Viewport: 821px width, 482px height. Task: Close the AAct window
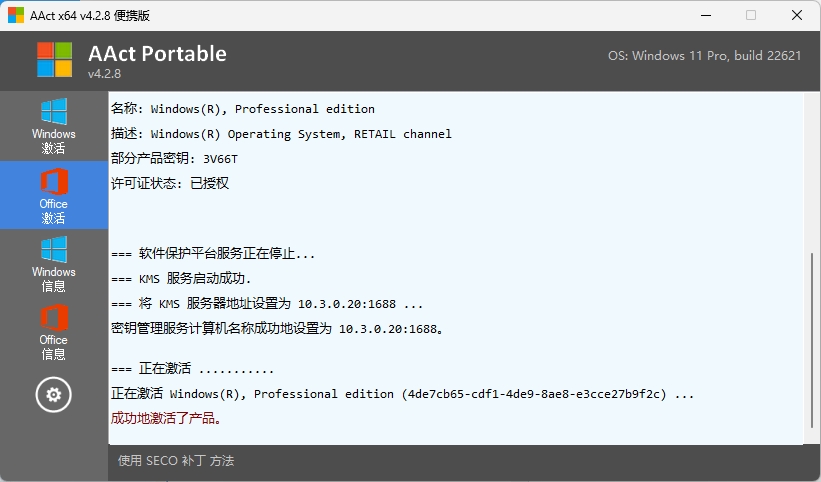(797, 15)
